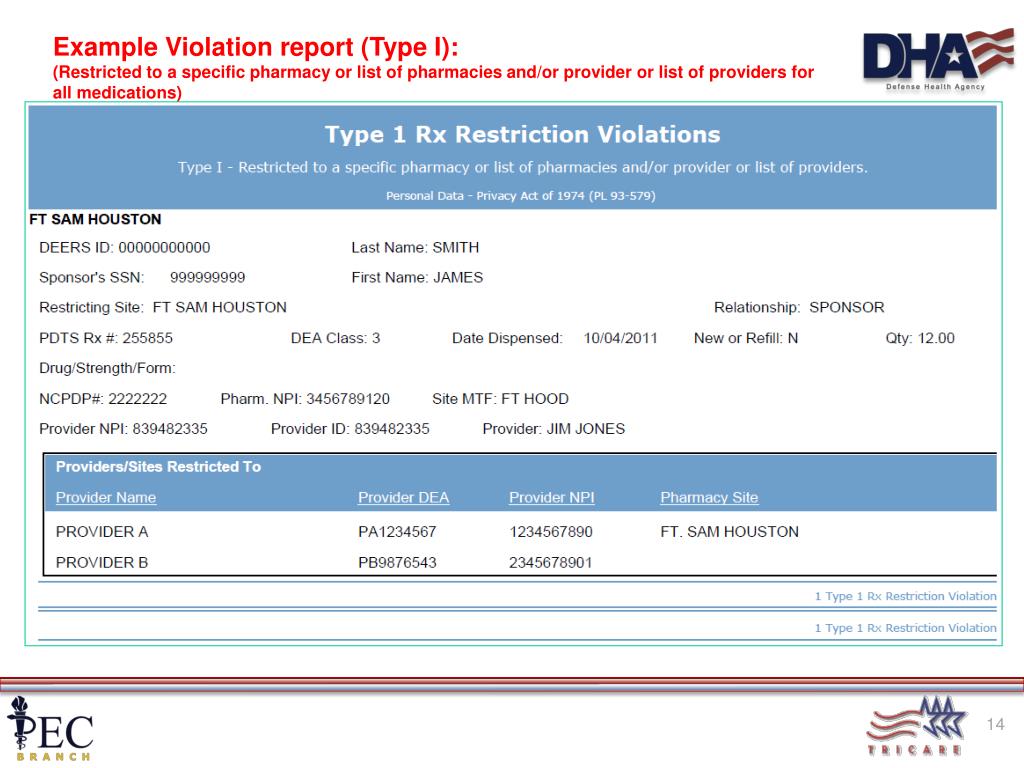Click DEA Class: 3 field
The width and height of the screenshot is (1024, 768).
[335, 338]
